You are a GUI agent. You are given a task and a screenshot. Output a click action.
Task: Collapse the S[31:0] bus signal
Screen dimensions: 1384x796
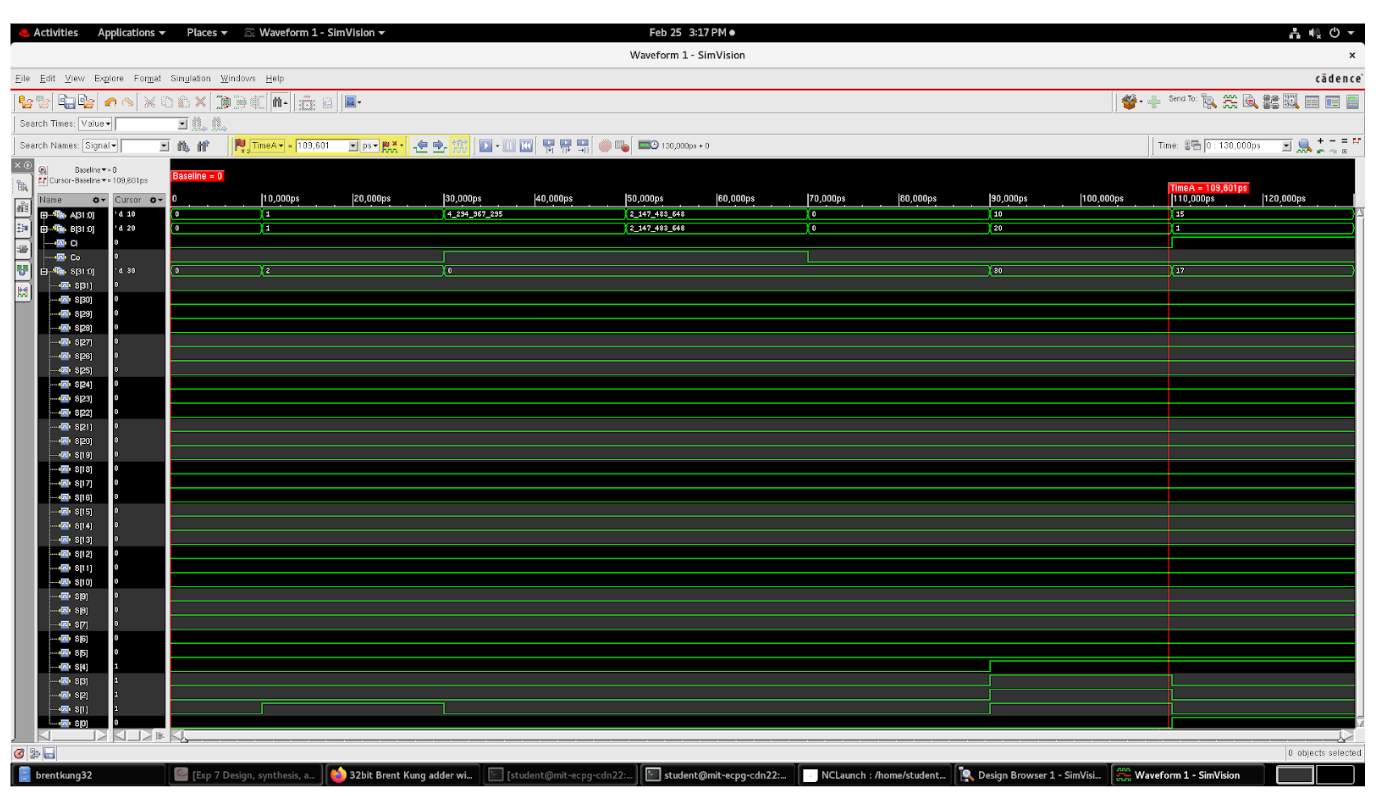pos(44,271)
